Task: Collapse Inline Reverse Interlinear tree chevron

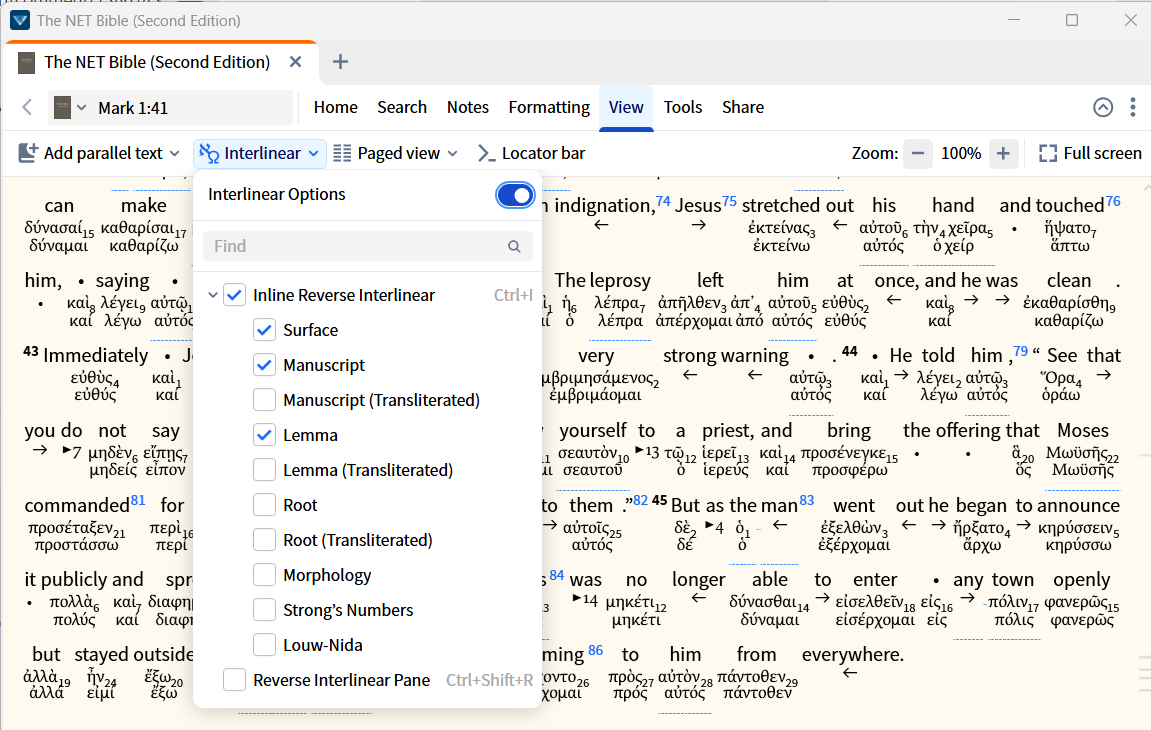Action: click(212, 295)
